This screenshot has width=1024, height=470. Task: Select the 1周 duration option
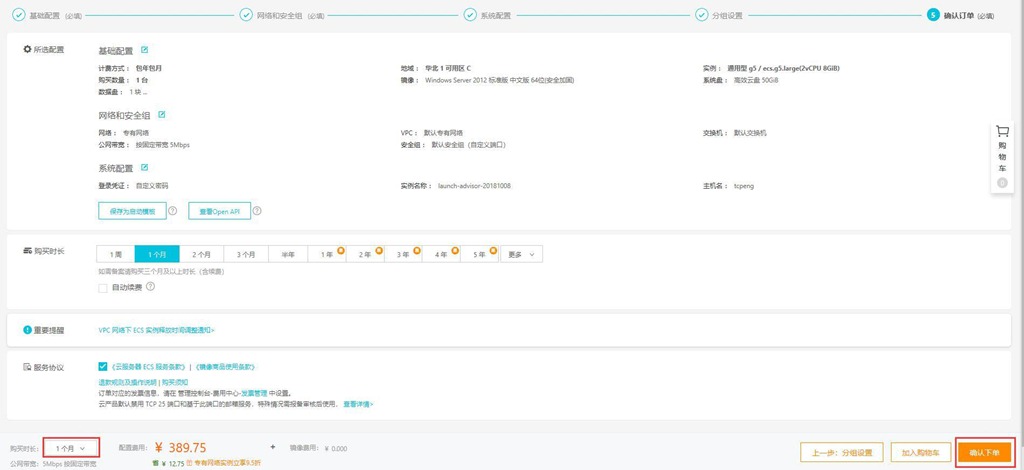[116, 254]
